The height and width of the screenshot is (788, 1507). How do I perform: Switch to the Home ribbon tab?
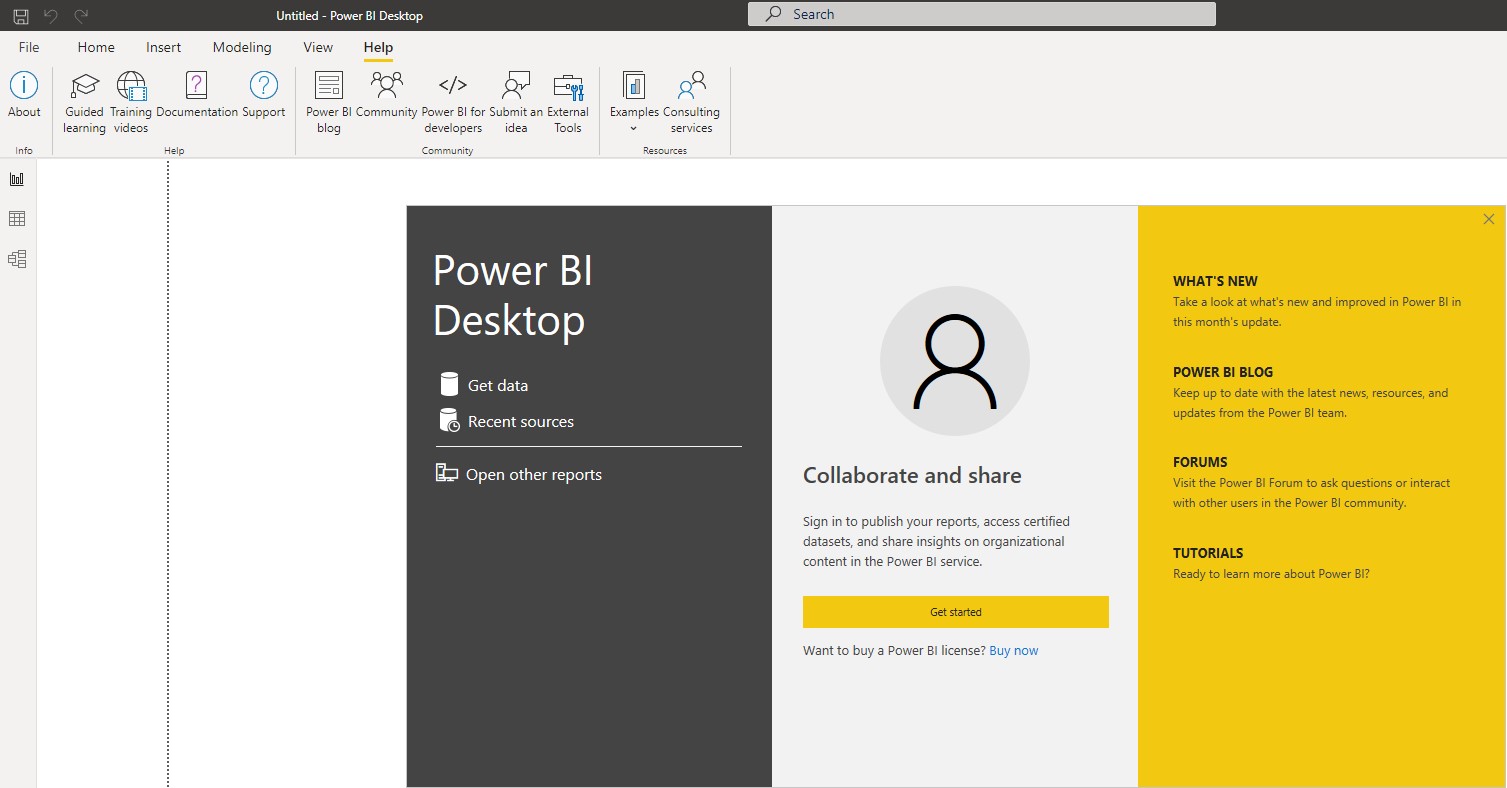pyautogui.click(x=96, y=47)
